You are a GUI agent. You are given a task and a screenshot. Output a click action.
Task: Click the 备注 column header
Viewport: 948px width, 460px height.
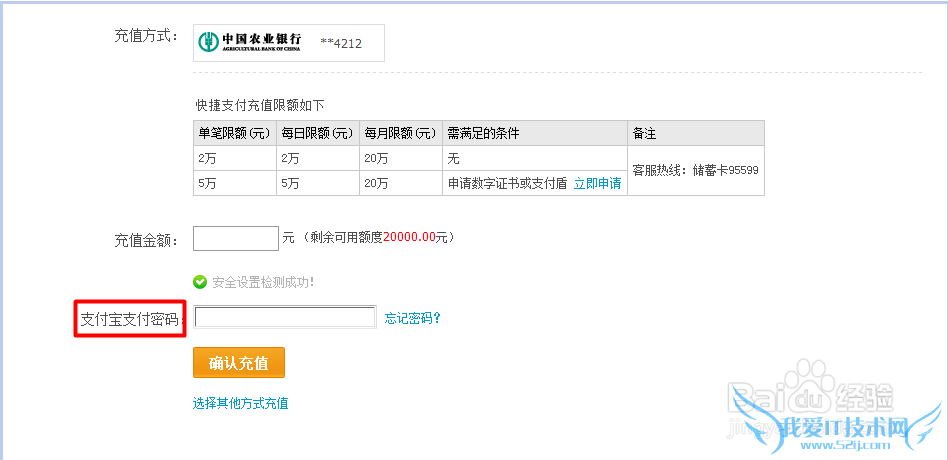click(696, 133)
